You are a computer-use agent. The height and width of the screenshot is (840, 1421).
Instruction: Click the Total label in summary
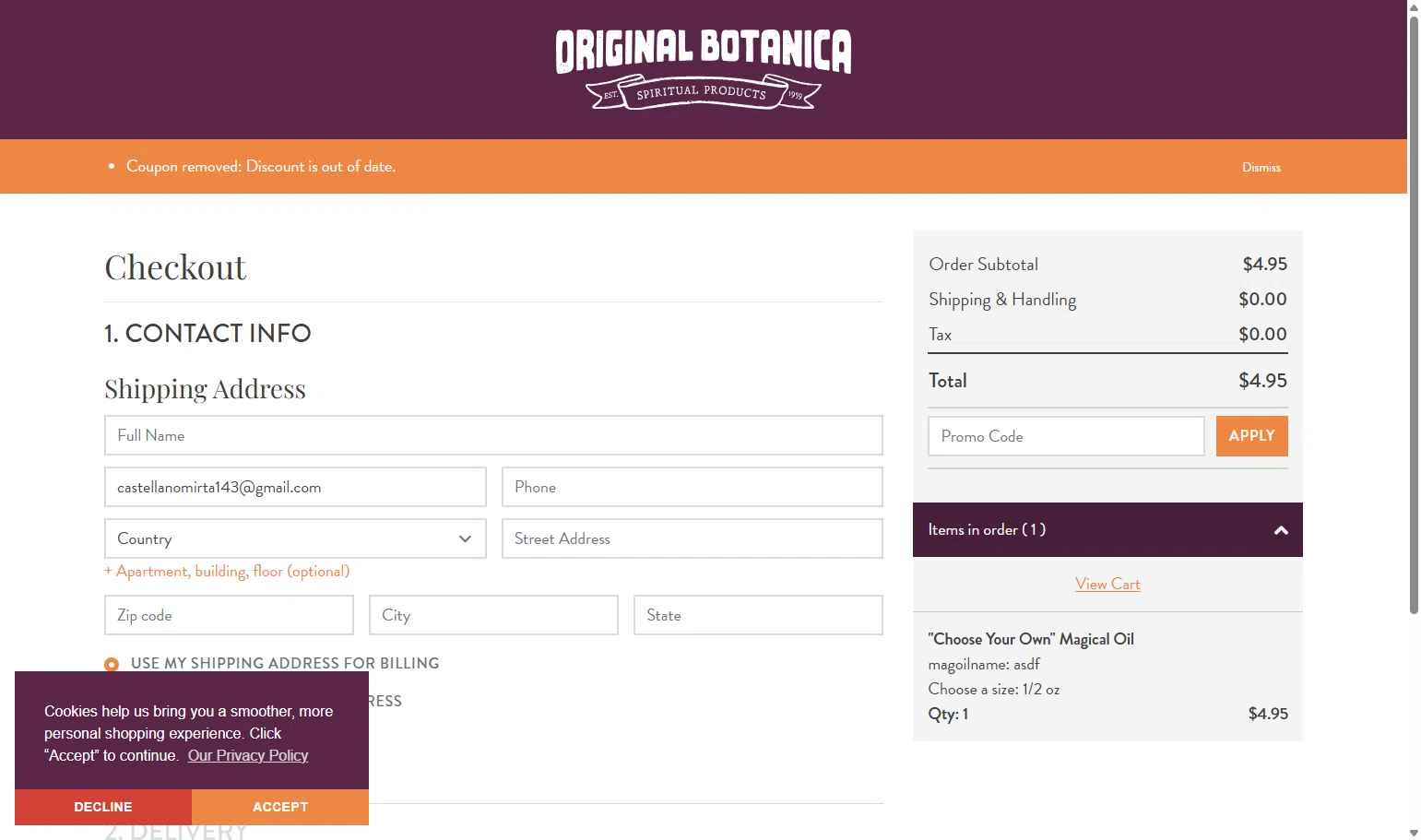947,381
